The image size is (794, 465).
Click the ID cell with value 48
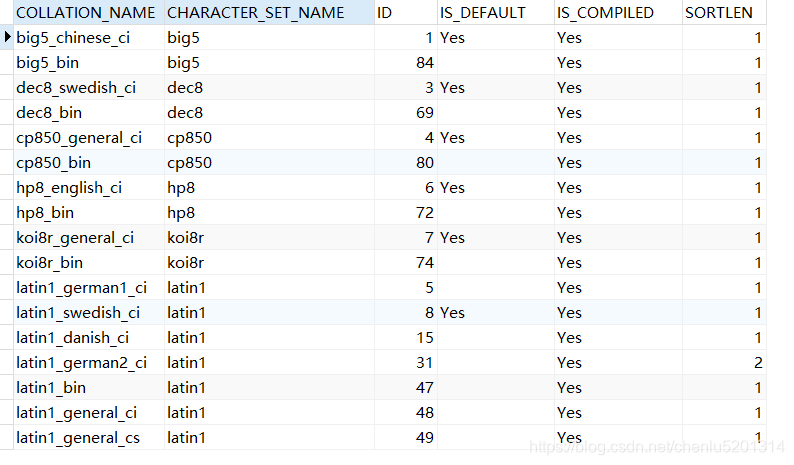406,412
